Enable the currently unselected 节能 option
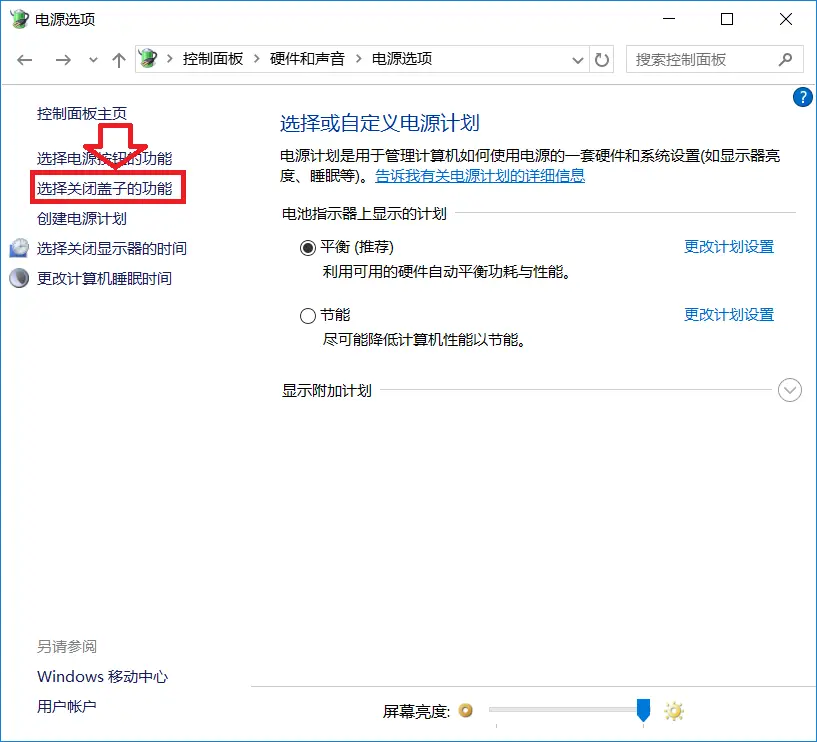Image resolution: width=817 pixels, height=742 pixels. (x=308, y=315)
